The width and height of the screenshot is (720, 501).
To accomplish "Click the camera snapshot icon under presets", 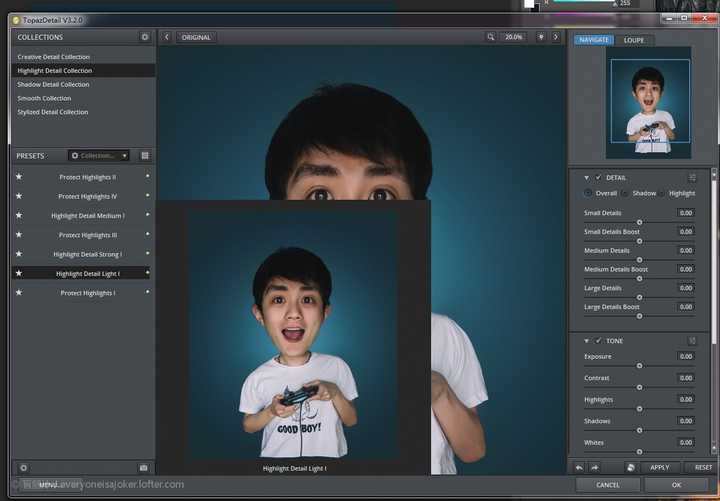I will pos(144,468).
